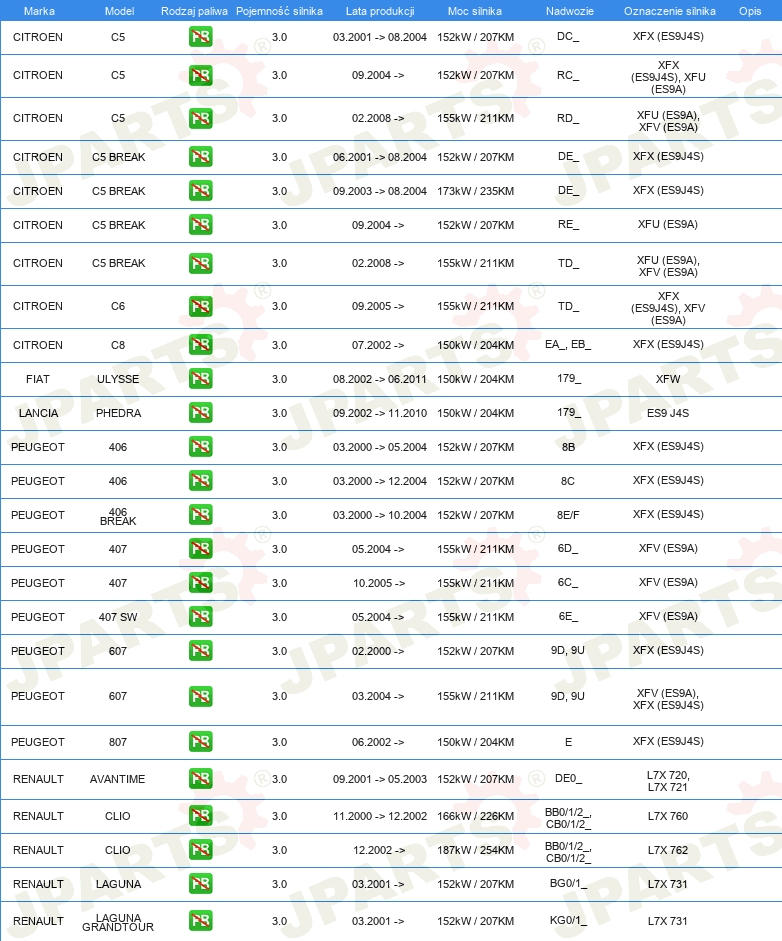Image resolution: width=782 pixels, height=941 pixels.
Task: Click the EA_, EB_ body code cell
Action: click(568, 345)
